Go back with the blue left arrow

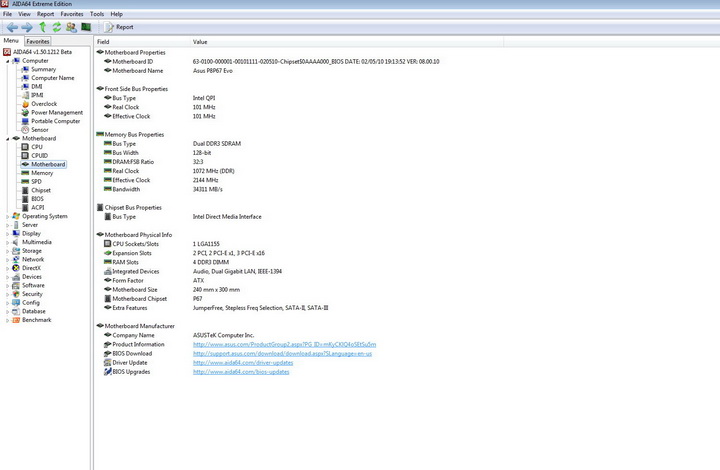pyautogui.click(x=12, y=27)
